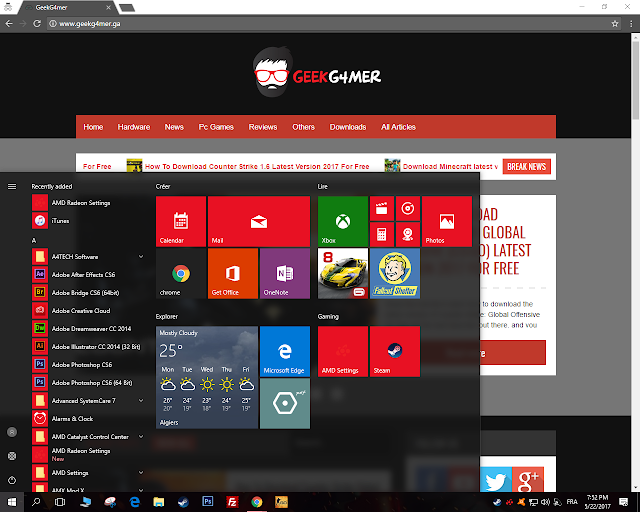Open the Google Plus social button
Screen dimensions: 640x512
click(528, 481)
